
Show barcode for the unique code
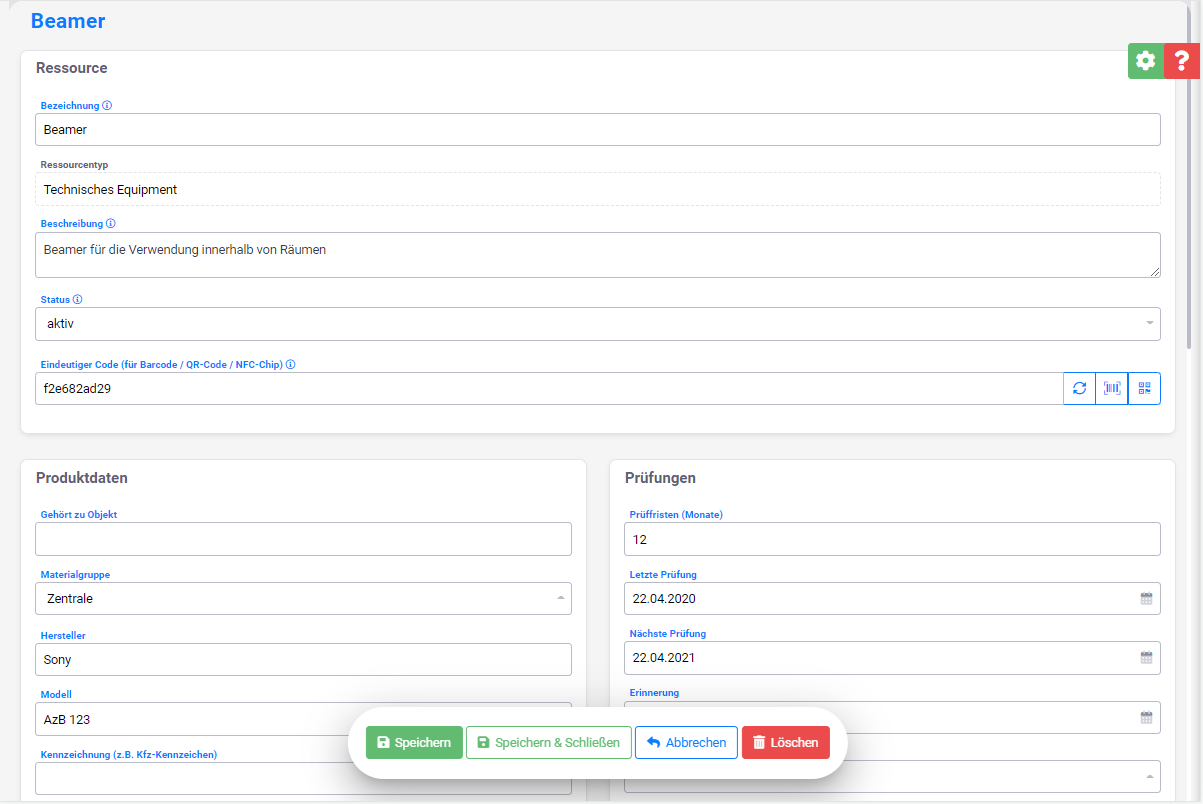(x=1111, y=389)
